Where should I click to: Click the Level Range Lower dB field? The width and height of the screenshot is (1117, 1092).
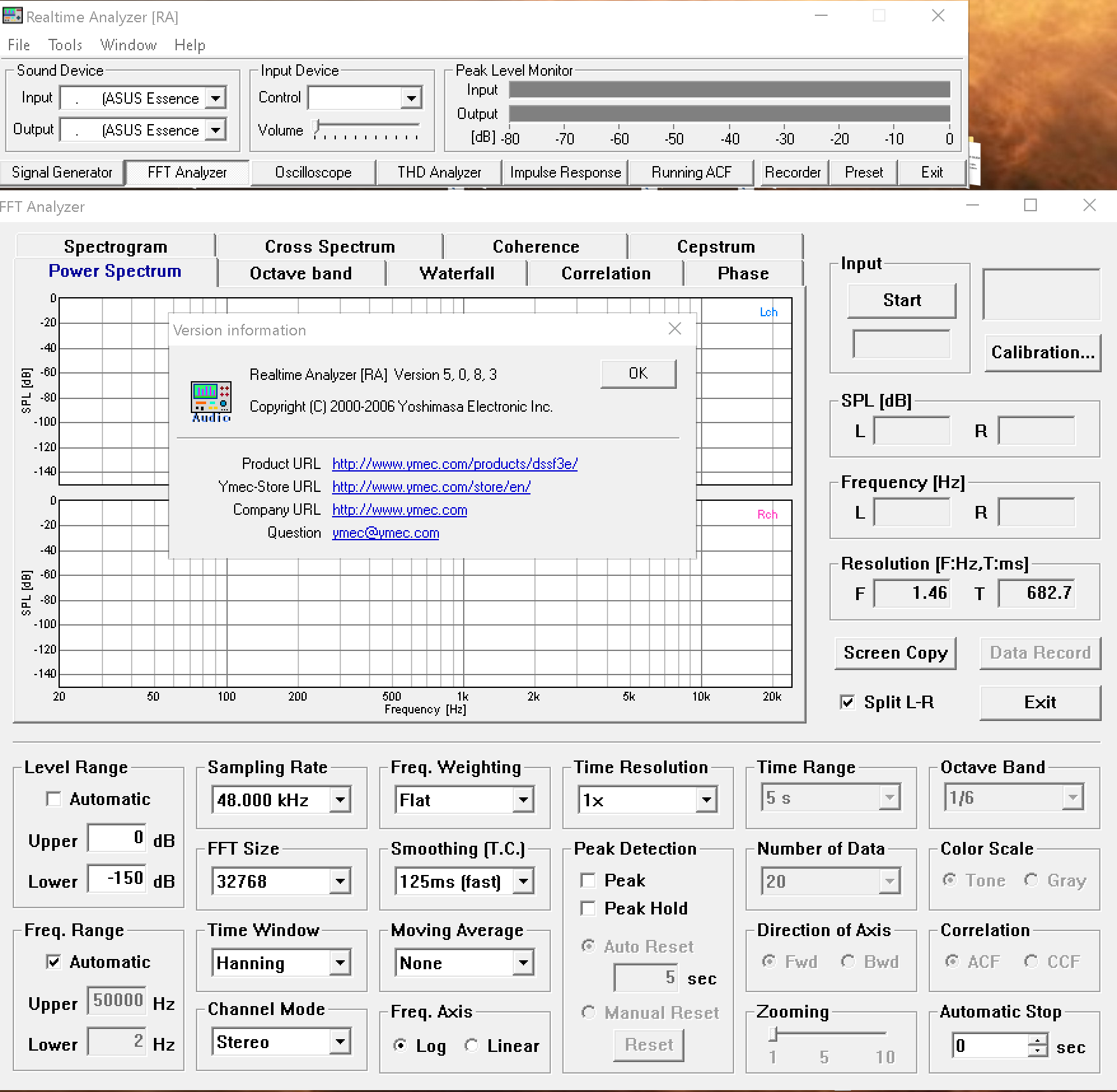point(117,879)
